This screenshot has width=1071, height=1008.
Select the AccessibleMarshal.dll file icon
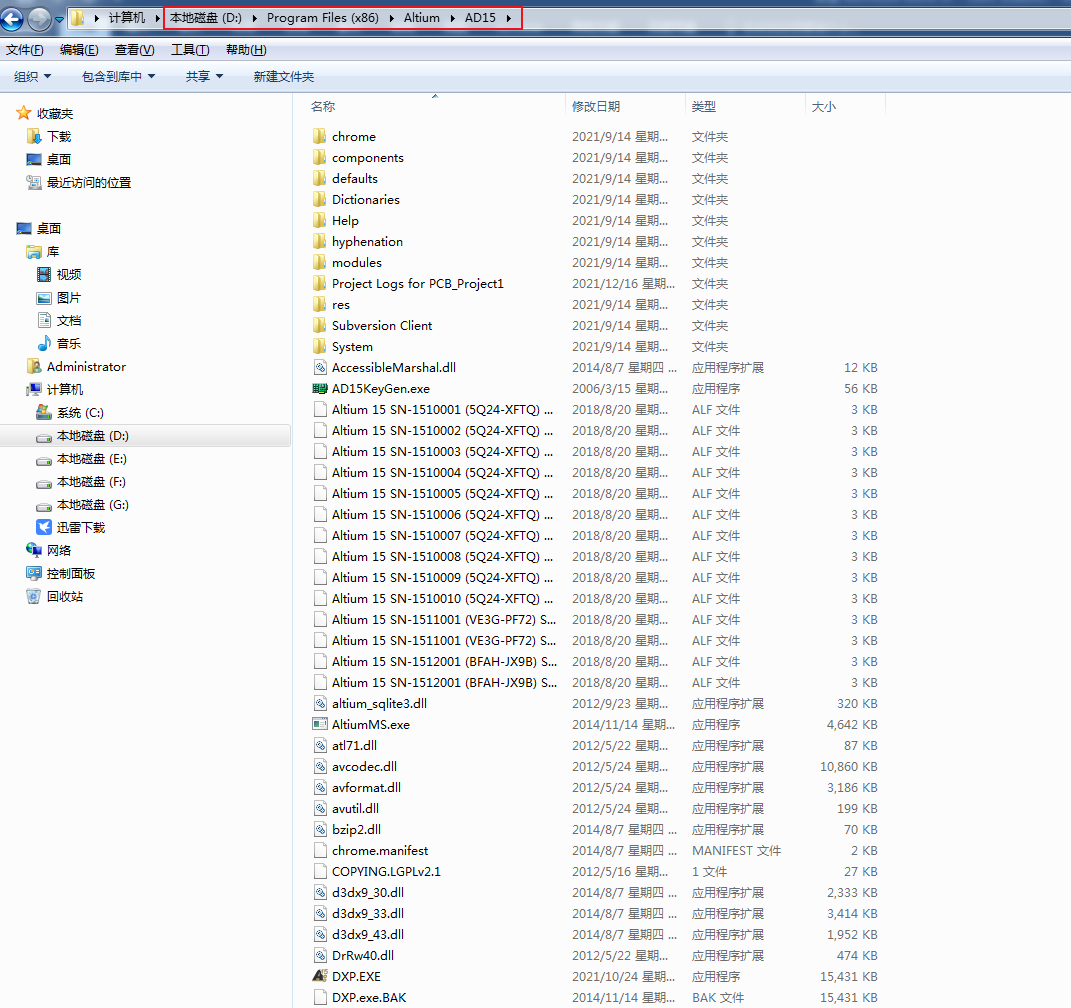(x=320, y=367)
